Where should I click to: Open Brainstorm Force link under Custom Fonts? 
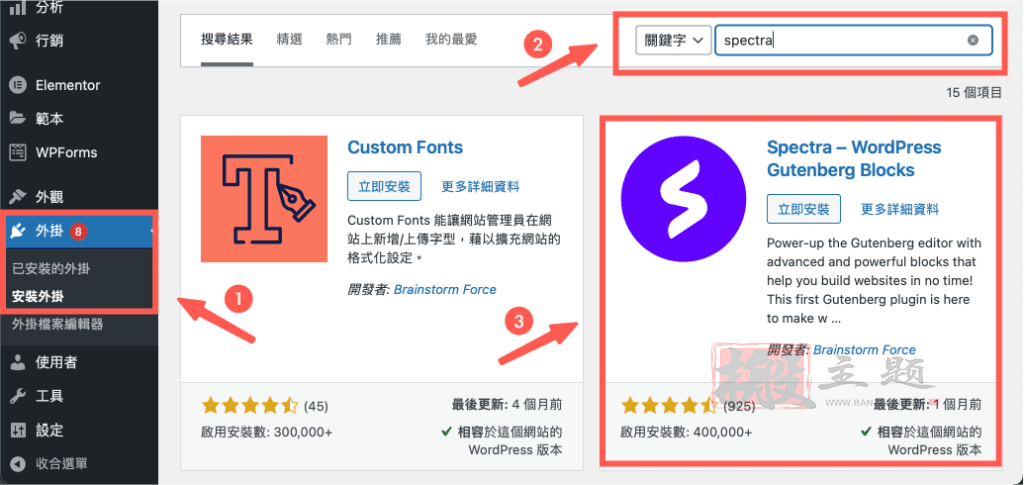tap(445, 289)
